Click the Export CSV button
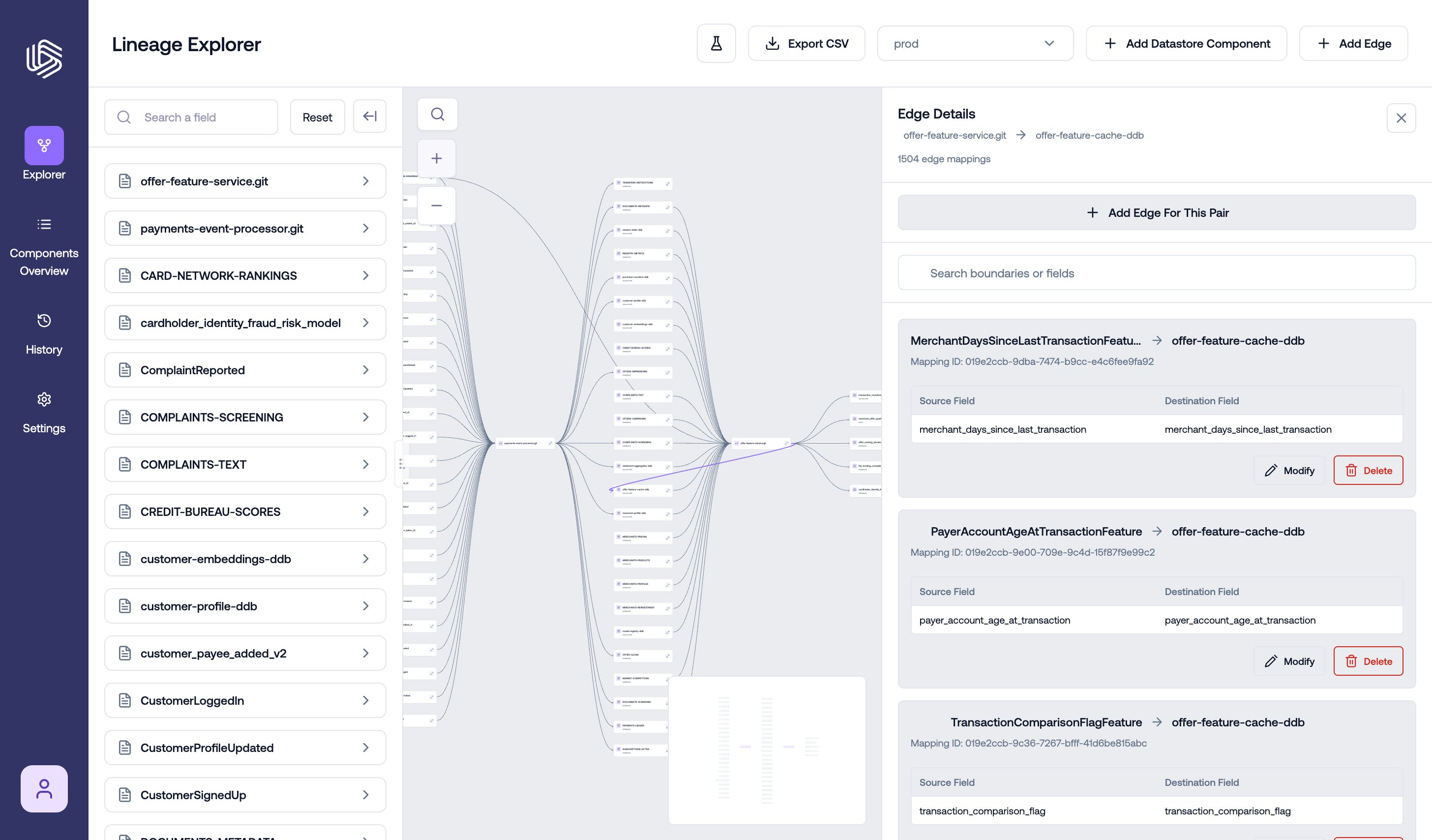The height and width of the screenshot is (840, 1432). (x=806, y=43)
